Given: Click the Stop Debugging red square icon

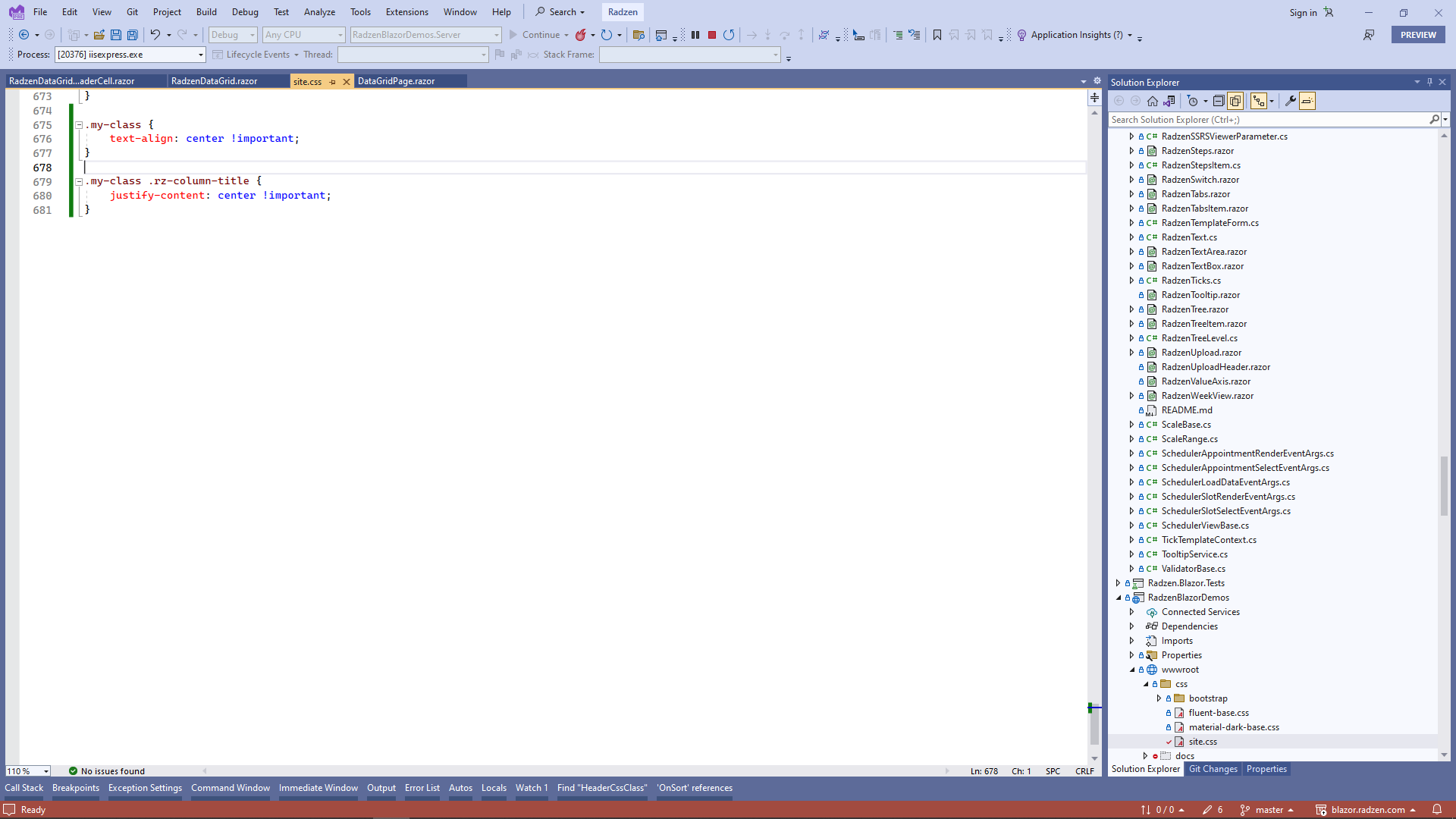Looking at the screenshot, I should click(711, 35).
